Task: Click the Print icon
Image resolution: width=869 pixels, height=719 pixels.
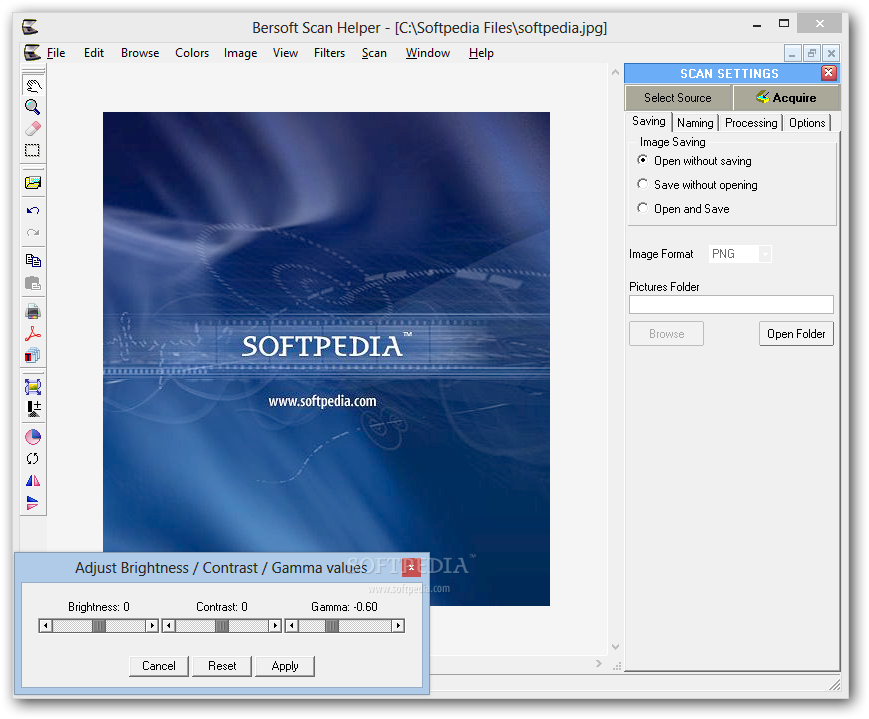Action: 33,311
